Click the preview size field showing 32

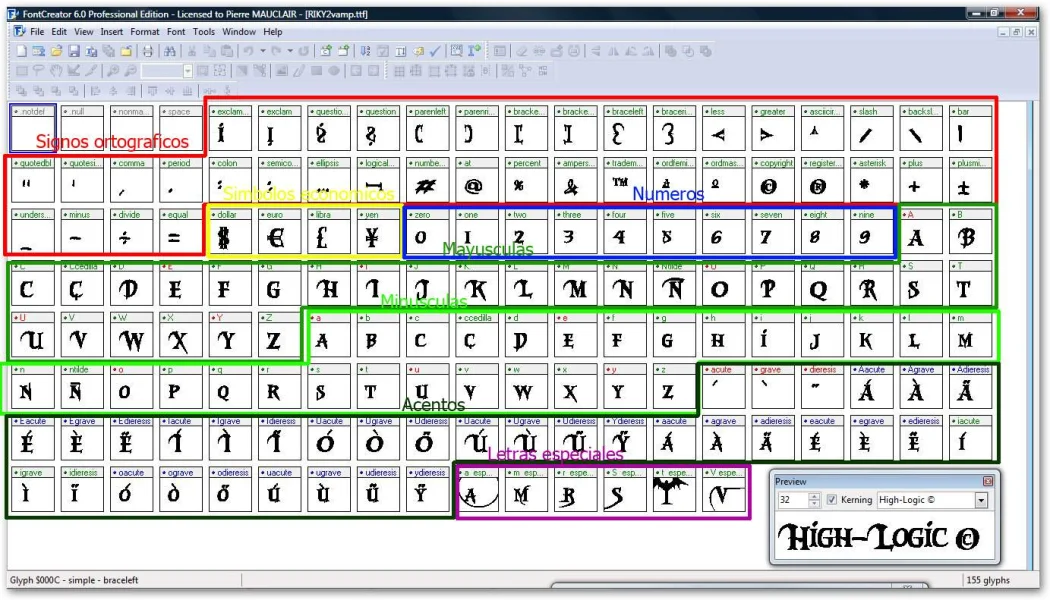click(793, 500)
